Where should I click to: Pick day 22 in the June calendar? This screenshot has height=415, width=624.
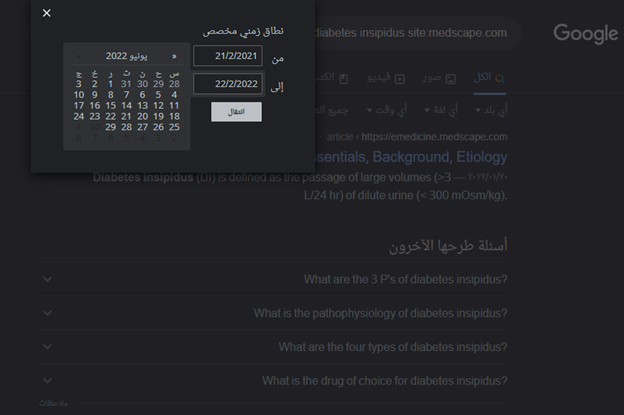(110, 117)
